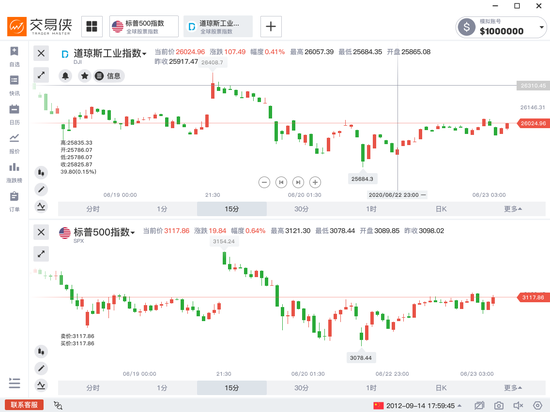Screen dimensions: 550x412
Task: Click the 26024.96 current price tag on 道琼斯 chart
Action: click(x=533, y=123)
